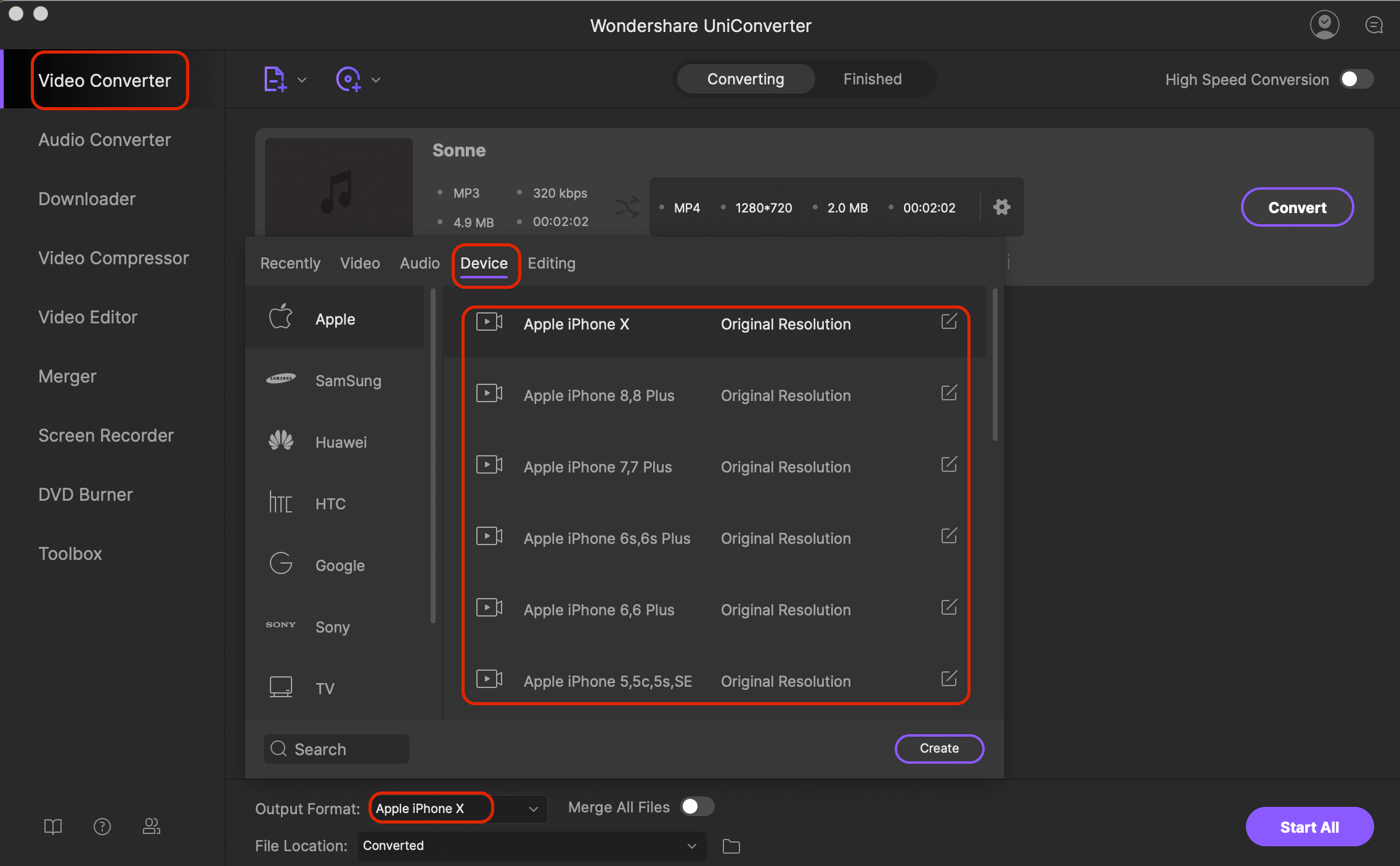Click the Create button in device panel
The image size is (1400, 866).
coord(938,748)
